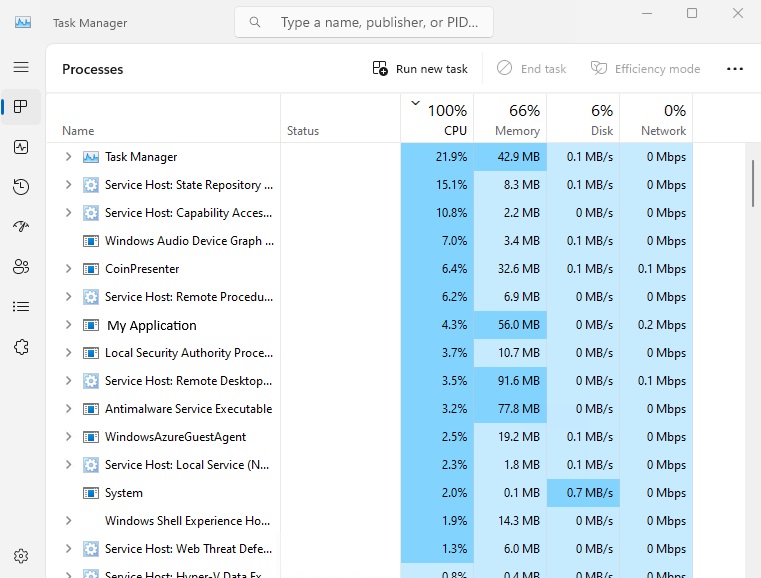The width and height of the screenshot is (761, 578).
Task: Click the My Application process icon
Action: pyautogui.click(x=91, y=325)
